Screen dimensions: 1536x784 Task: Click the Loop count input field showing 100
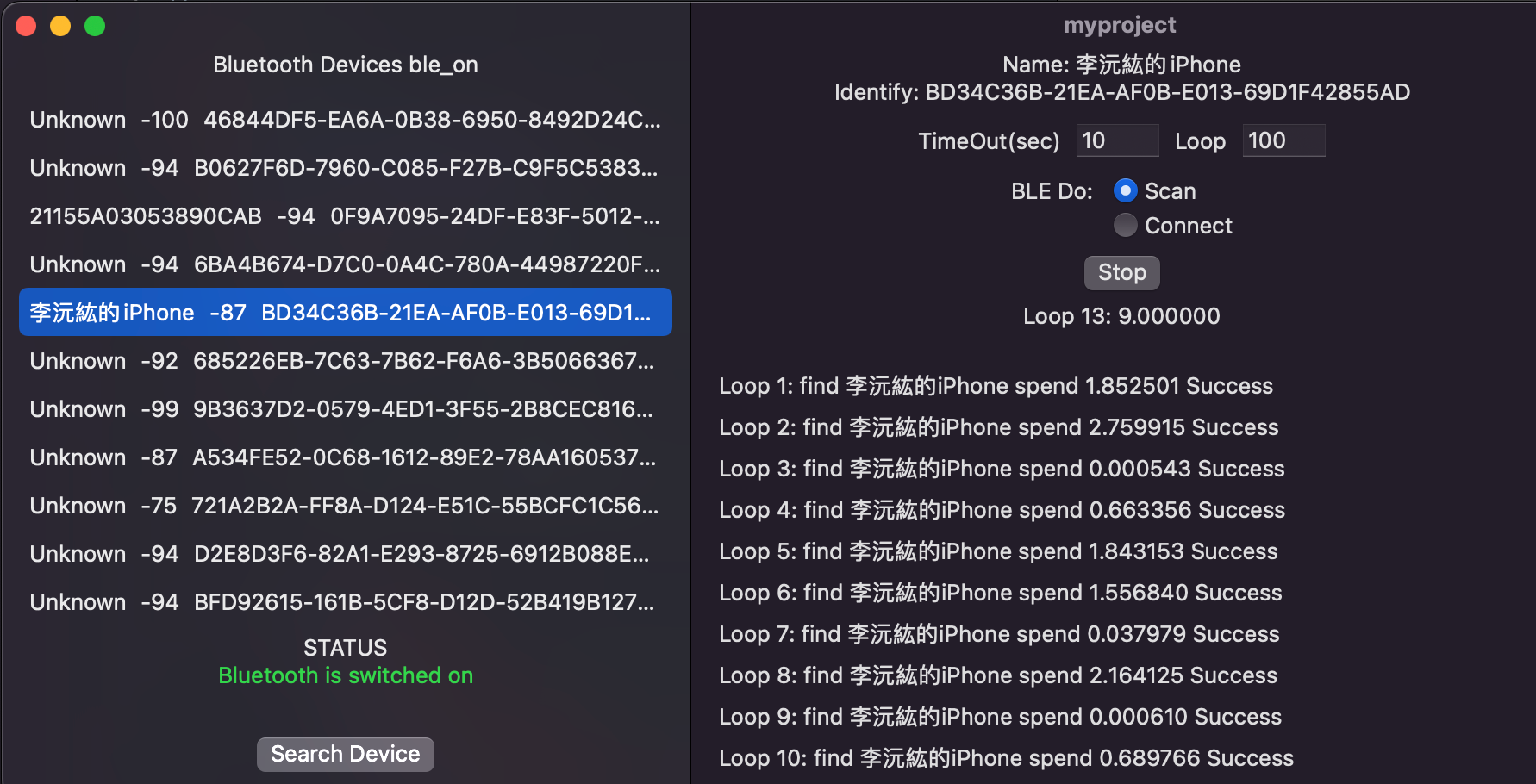point(1283,140)
